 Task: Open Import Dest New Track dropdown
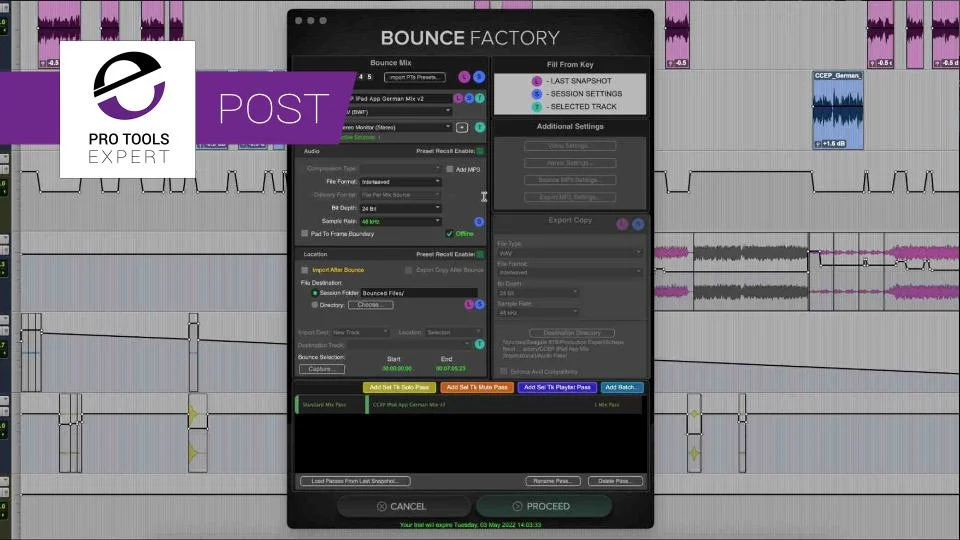point(360,332)
